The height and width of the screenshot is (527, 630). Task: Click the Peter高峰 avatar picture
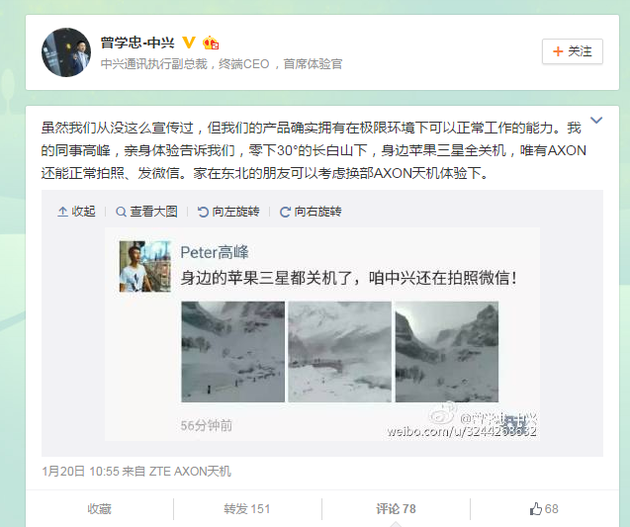pyautogui.click(x=145, y=266)
